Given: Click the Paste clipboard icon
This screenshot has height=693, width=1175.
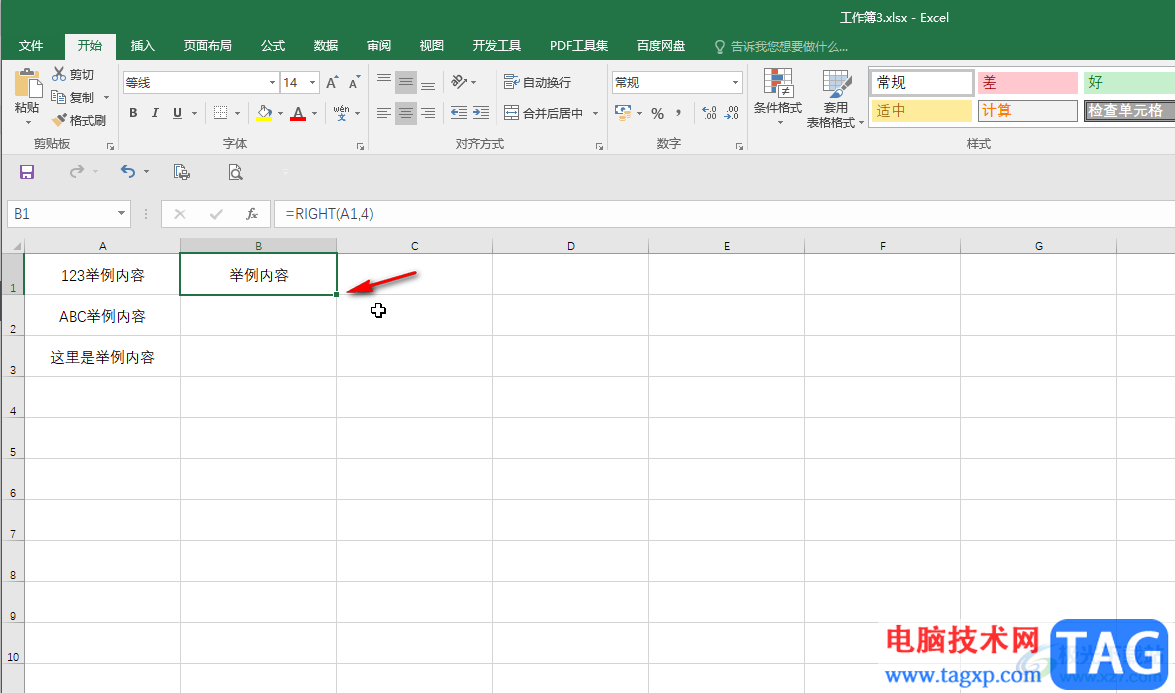Looking at the screenshot, I should click(x=28, y=83).
